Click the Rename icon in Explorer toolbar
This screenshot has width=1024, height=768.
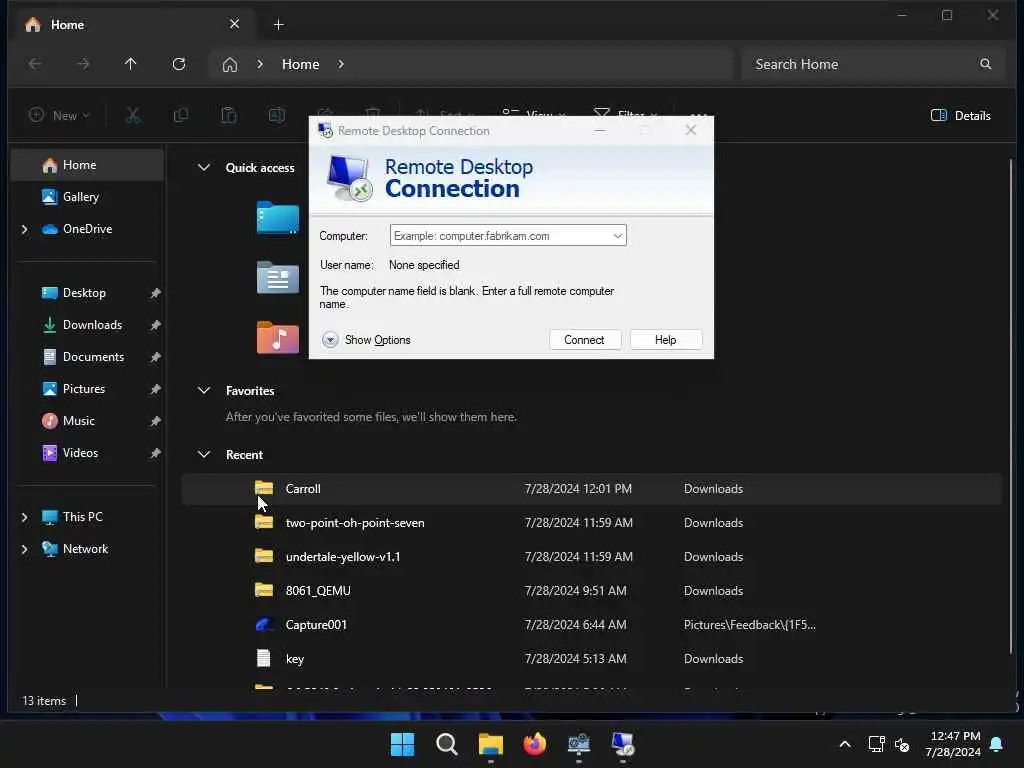(277, 116)
